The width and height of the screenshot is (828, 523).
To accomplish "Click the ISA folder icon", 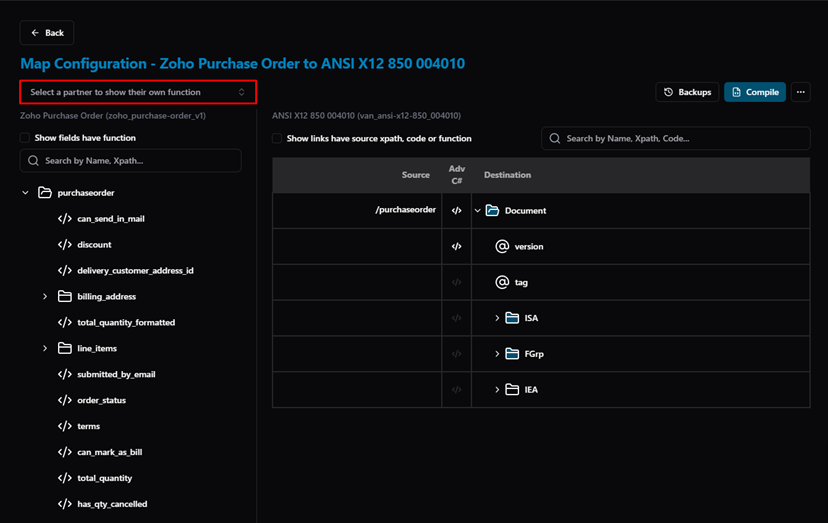I will click(512, 318).
